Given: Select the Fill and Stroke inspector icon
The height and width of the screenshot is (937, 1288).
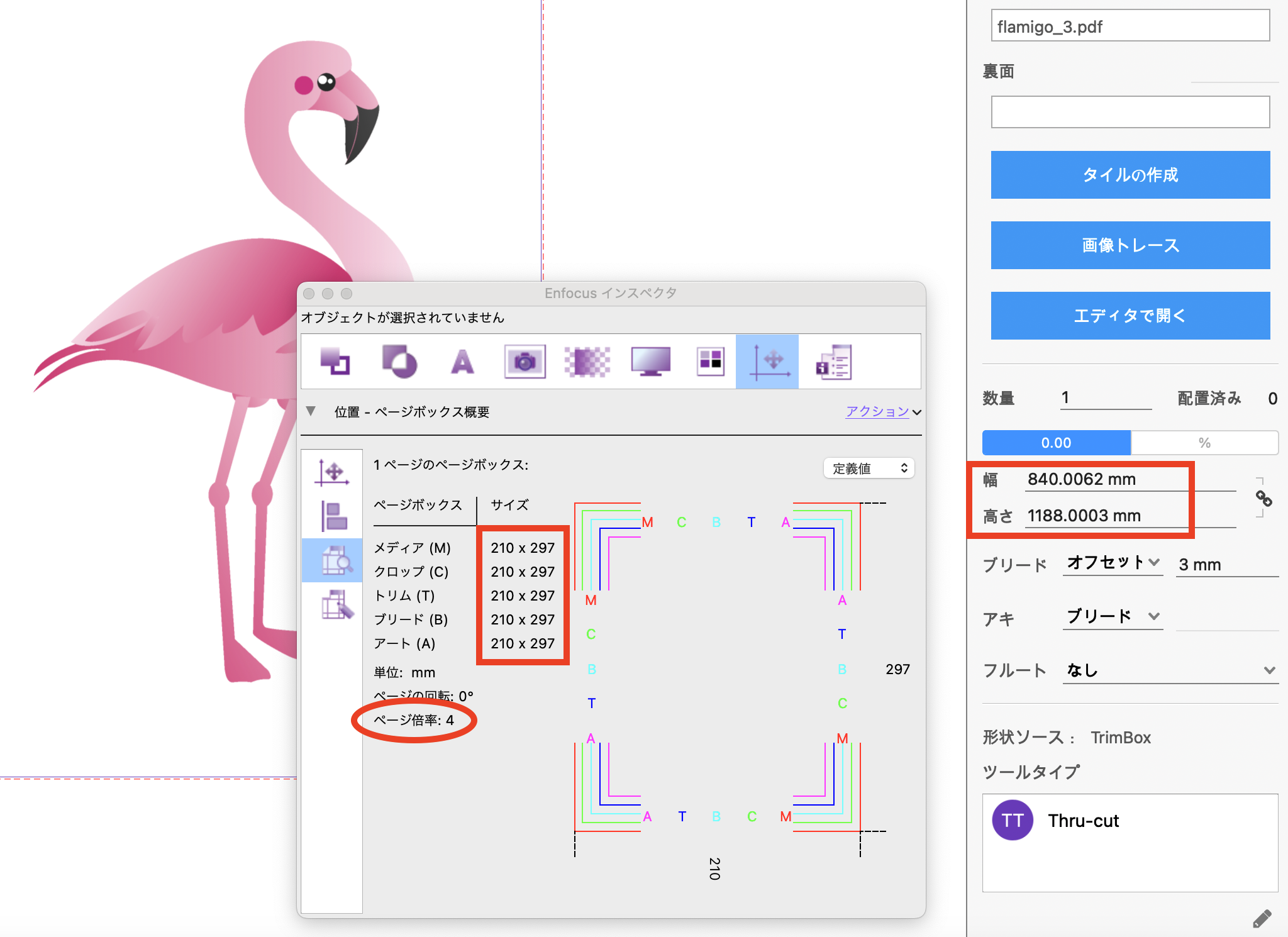Looking at the screenshot, I should [336, 362].
